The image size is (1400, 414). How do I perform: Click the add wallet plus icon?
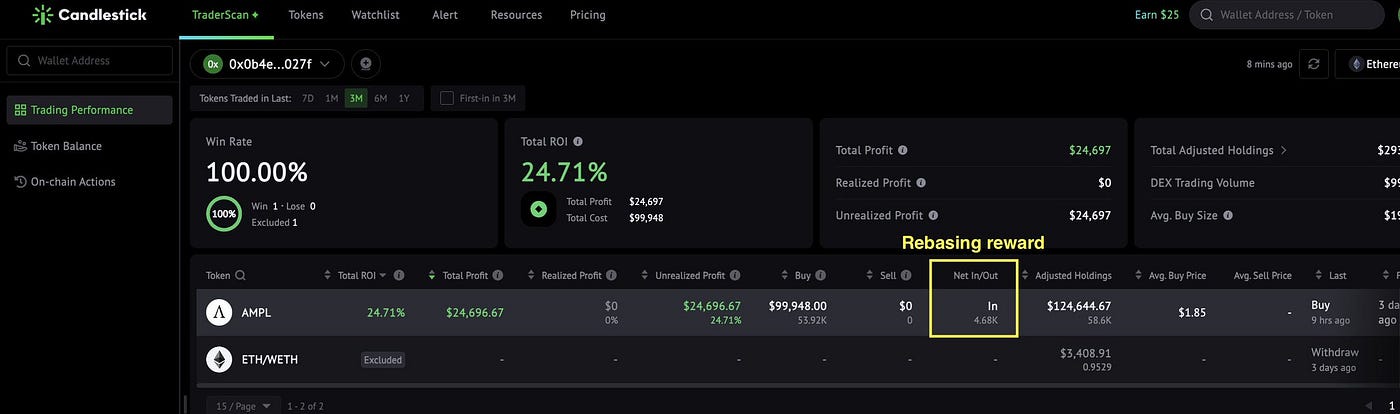tap(365, 64)
